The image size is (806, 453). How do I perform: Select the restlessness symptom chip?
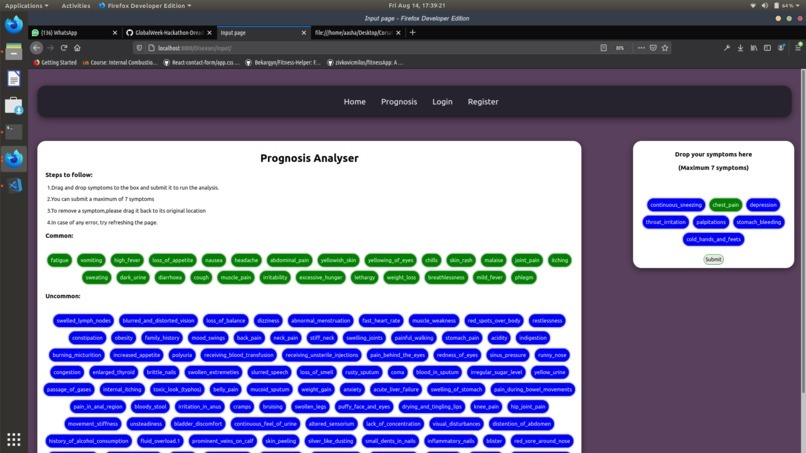click(547, 321)
